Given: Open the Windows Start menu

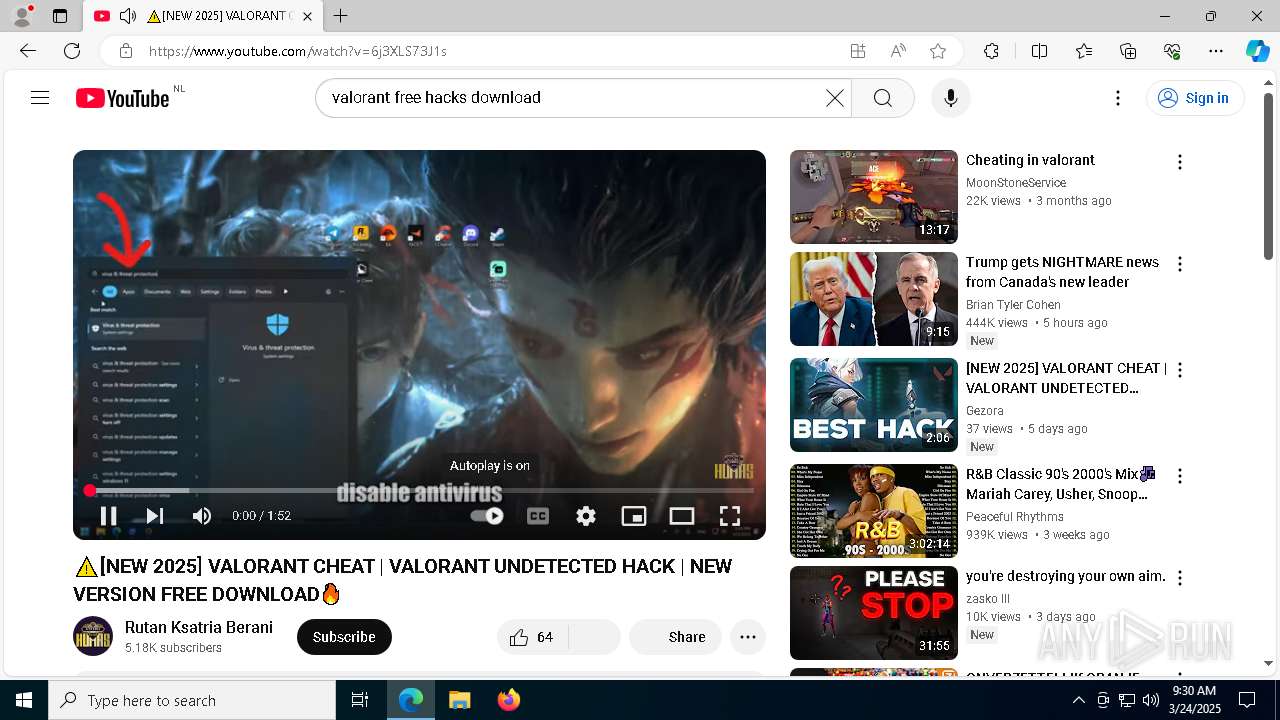Looking at the screenshot, I should pyautogui.click(x=24, y=700).
